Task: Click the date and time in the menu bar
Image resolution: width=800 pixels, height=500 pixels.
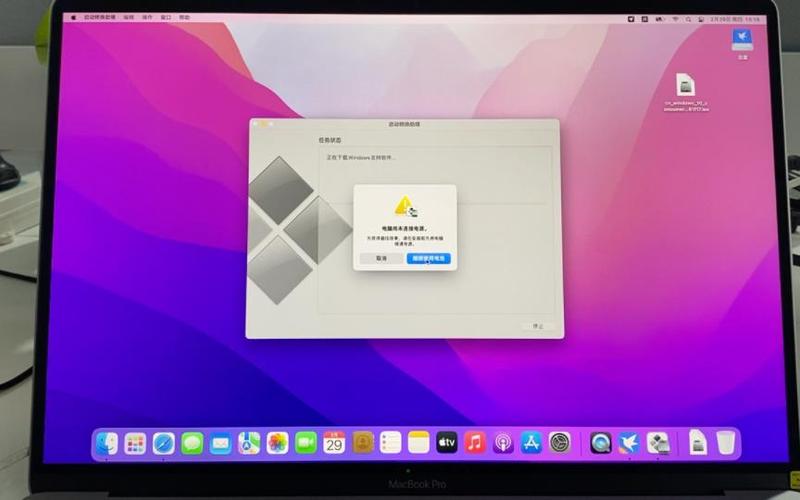Action: point(735,19)
